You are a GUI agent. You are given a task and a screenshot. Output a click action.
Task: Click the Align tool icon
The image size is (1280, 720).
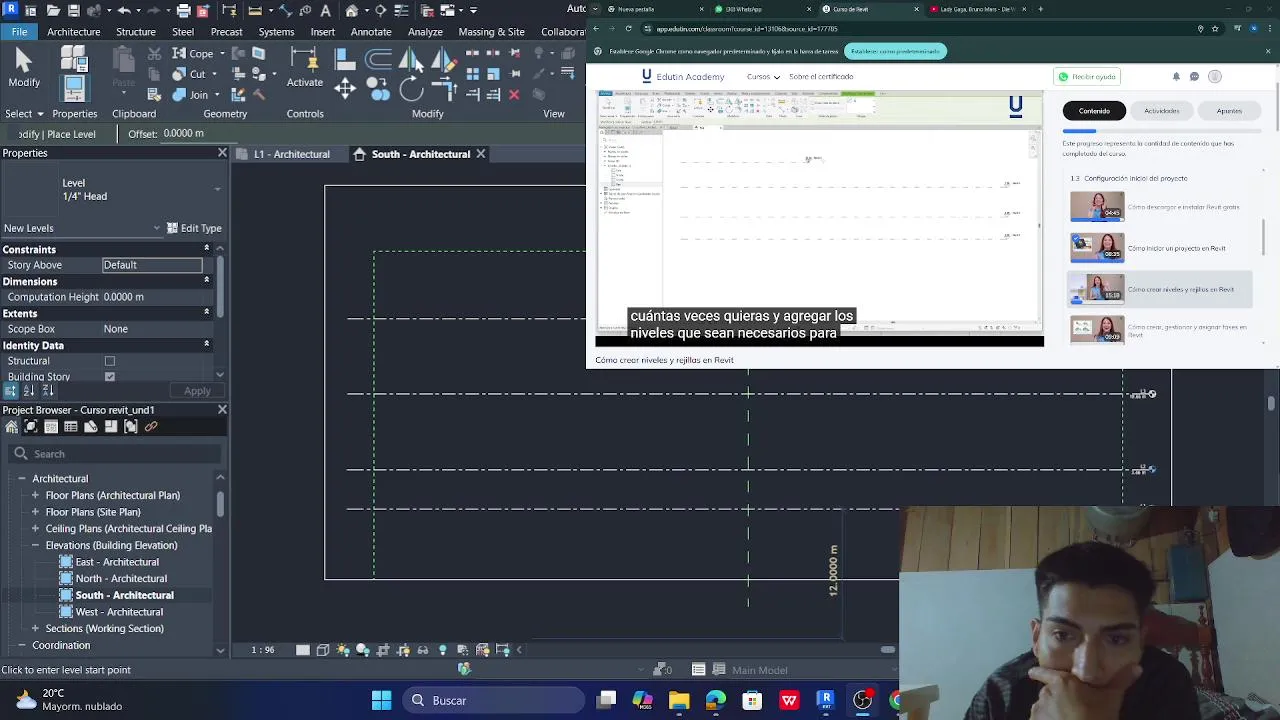[x=345, y=60]
